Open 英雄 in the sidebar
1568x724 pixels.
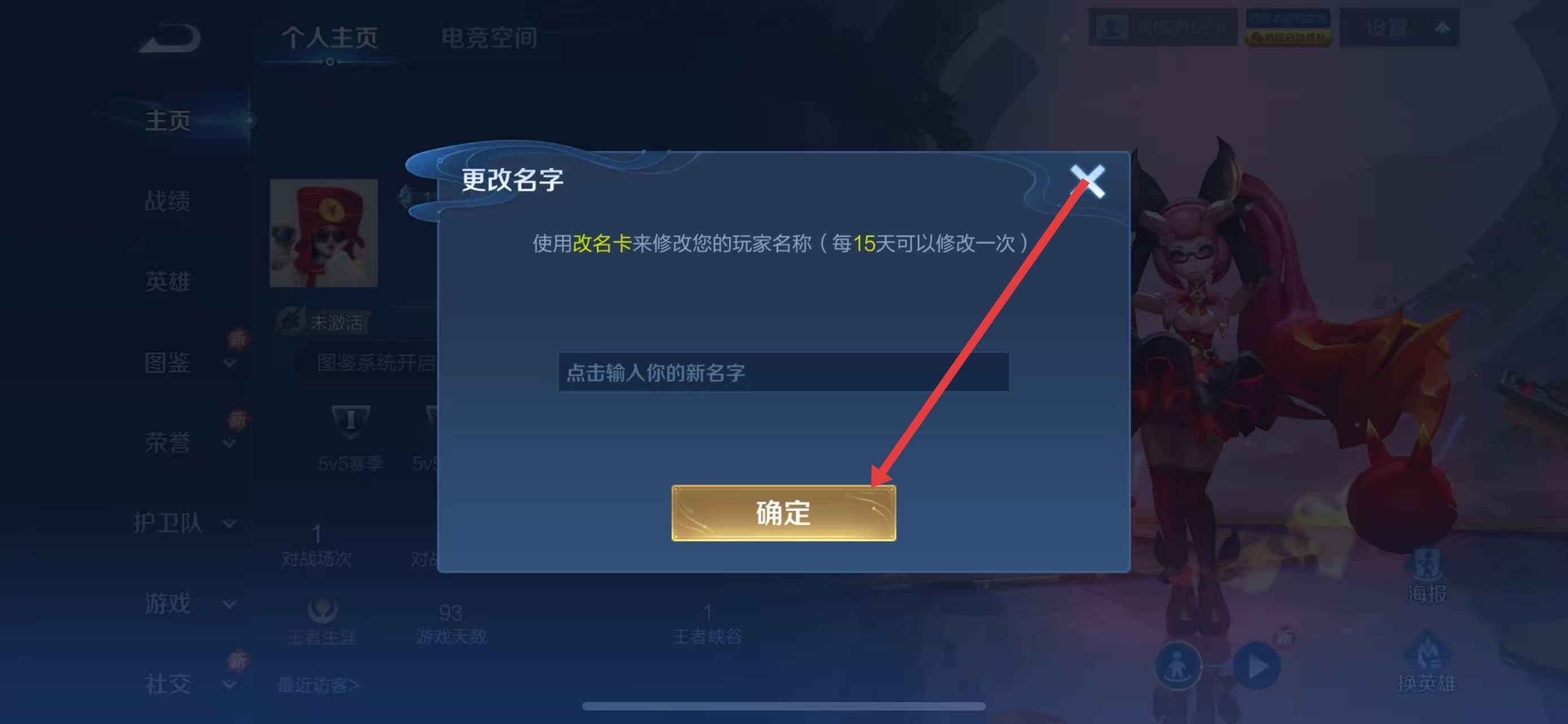tap(167, 281)
